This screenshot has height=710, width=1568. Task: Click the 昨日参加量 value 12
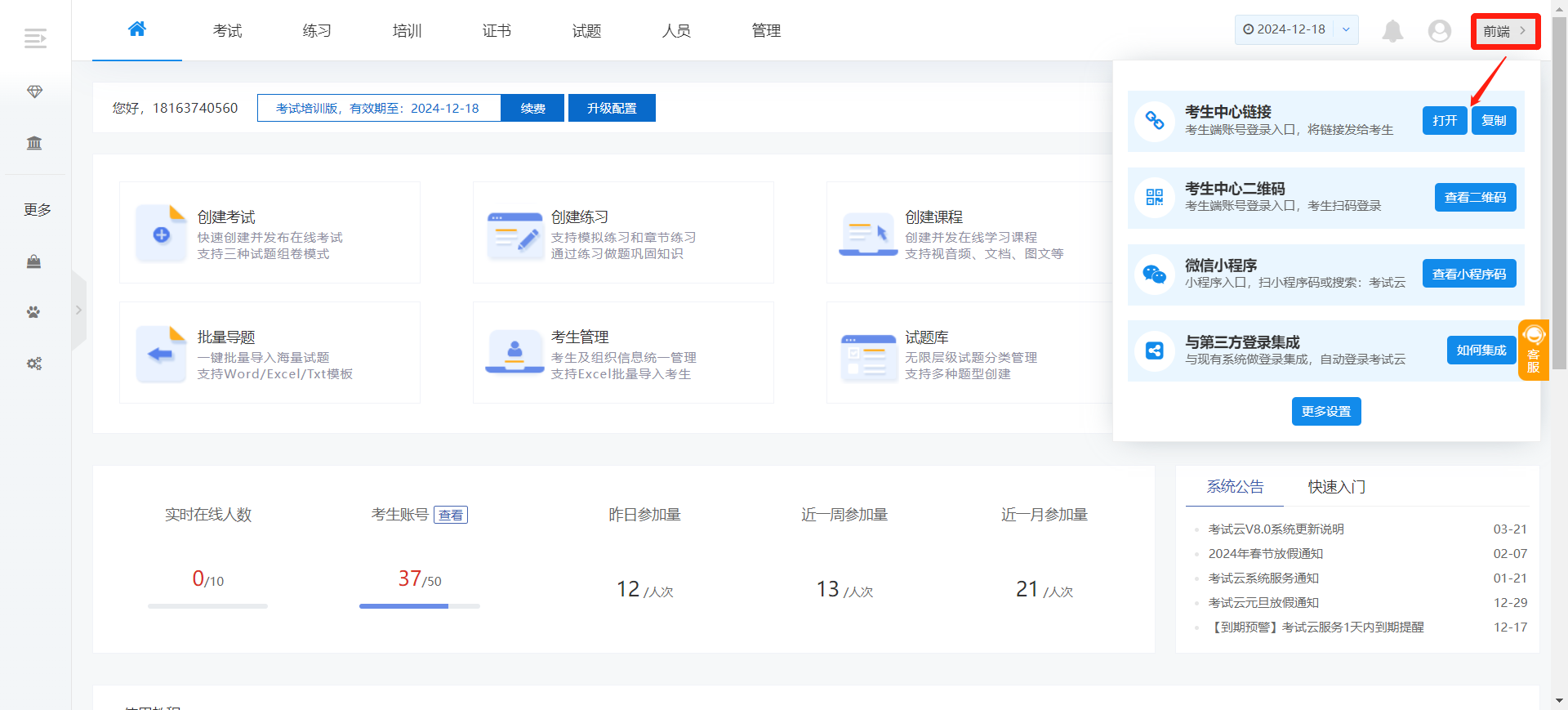click(628, 589)
